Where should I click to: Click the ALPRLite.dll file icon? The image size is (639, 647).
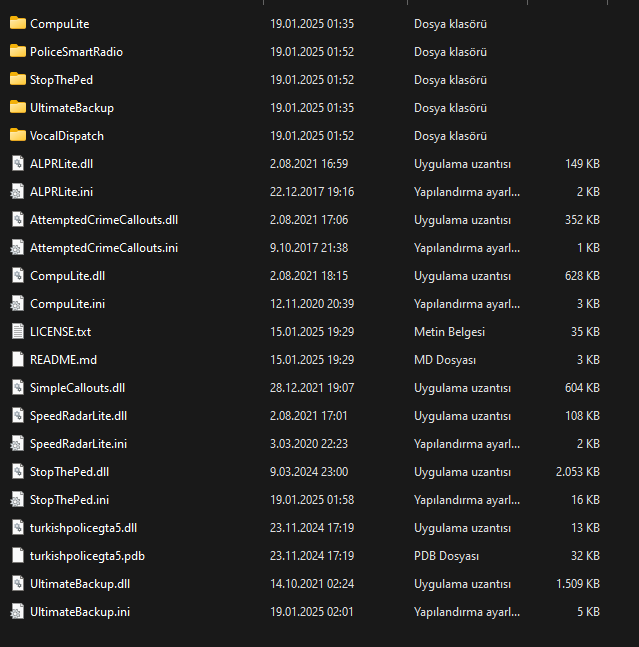[18, 163]
